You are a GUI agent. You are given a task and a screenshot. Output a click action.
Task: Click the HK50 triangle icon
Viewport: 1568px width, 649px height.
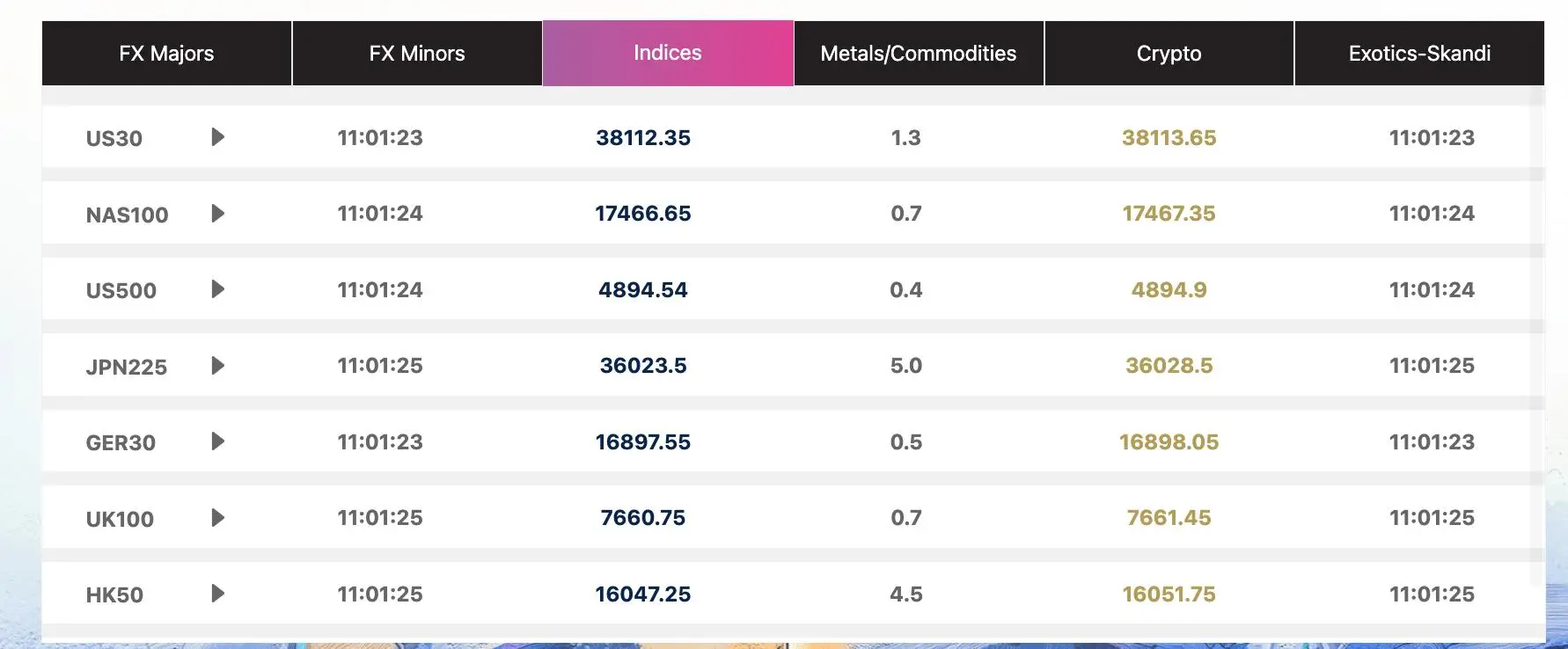coord(218,594)
